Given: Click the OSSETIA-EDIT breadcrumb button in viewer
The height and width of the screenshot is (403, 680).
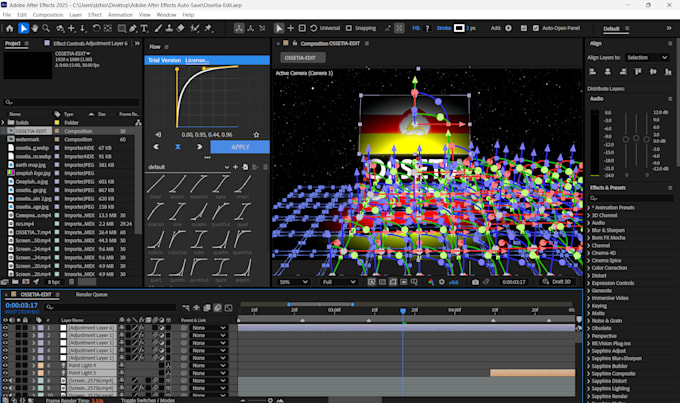Looking at the screenshot, I should pos(302,58).
